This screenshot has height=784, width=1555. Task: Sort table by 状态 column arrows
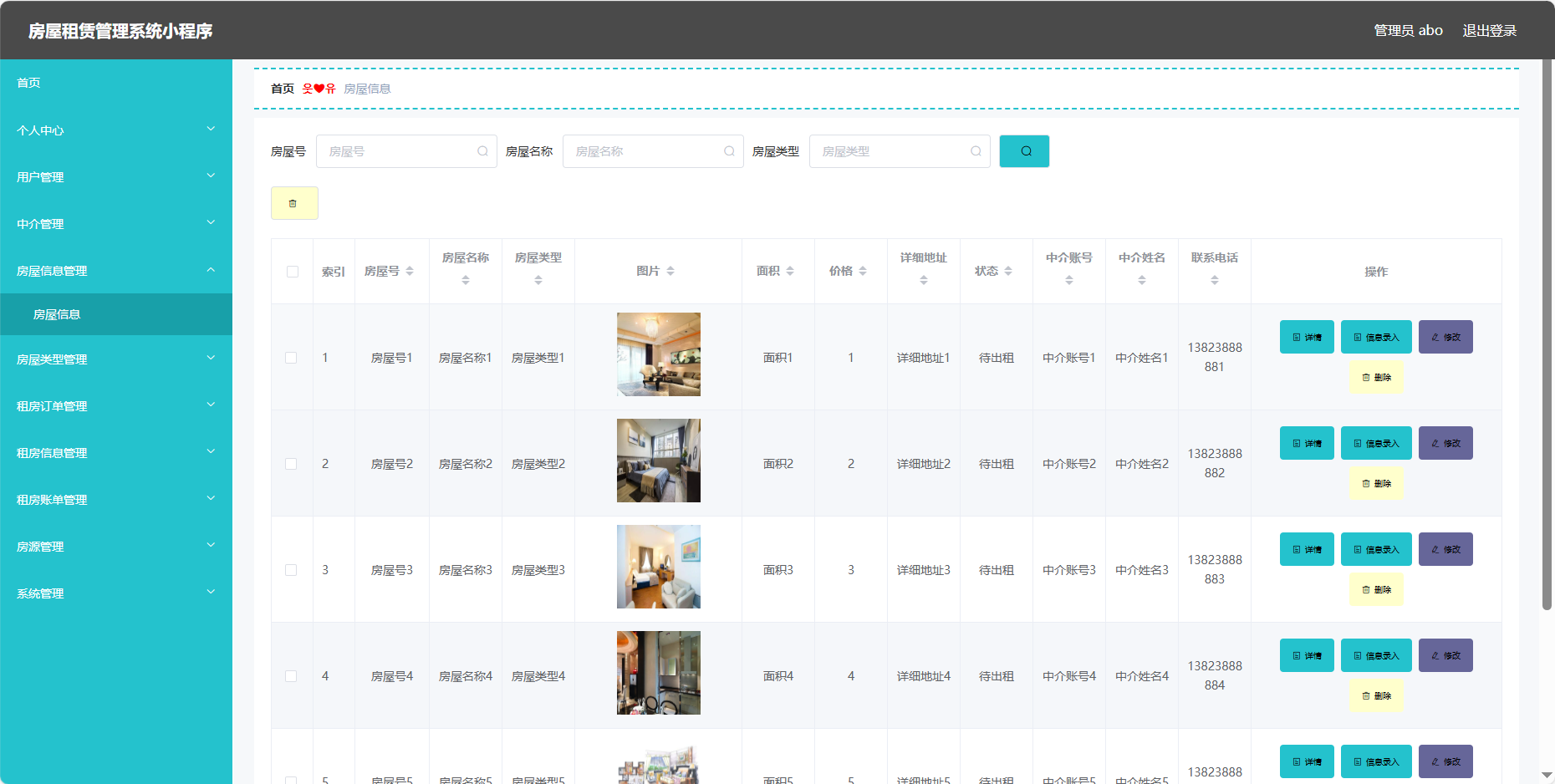point(1008,271)
